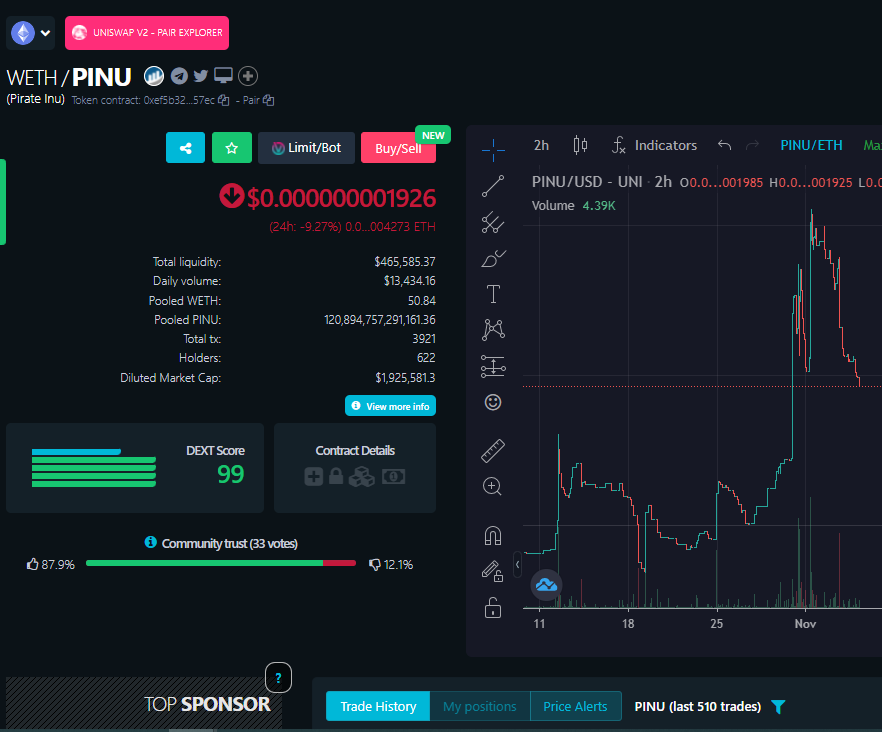Open the candlestick chart style menu
The width and height of the screenshot is (882, 732).
point(580,145)
